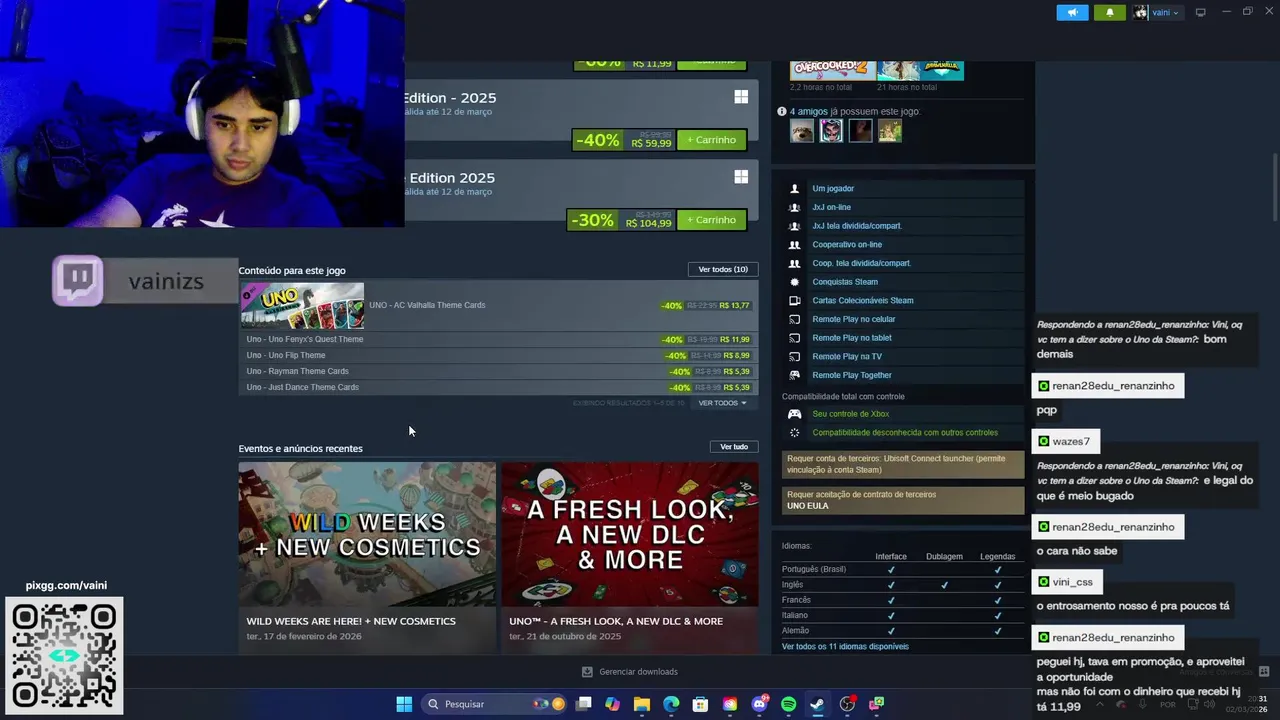This screenshot has width=1280, height=720.
Task: Open the Steam announcements megaphone button
Action: 1072,13
